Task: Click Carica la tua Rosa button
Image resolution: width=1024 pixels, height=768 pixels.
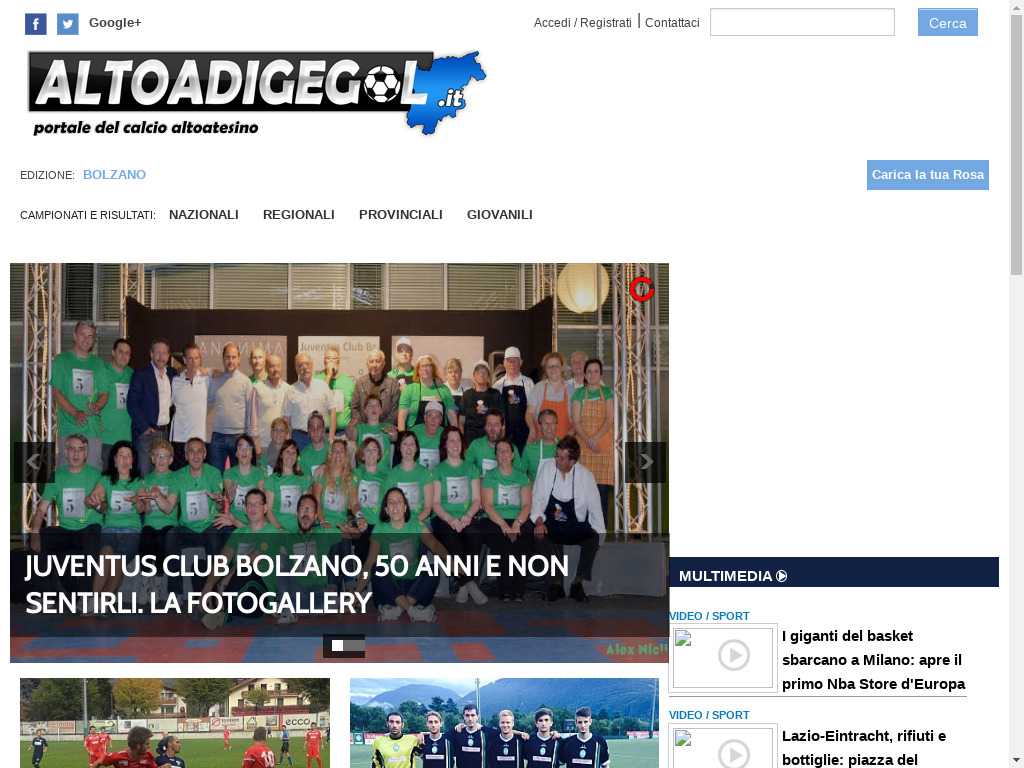Action: 927,175
